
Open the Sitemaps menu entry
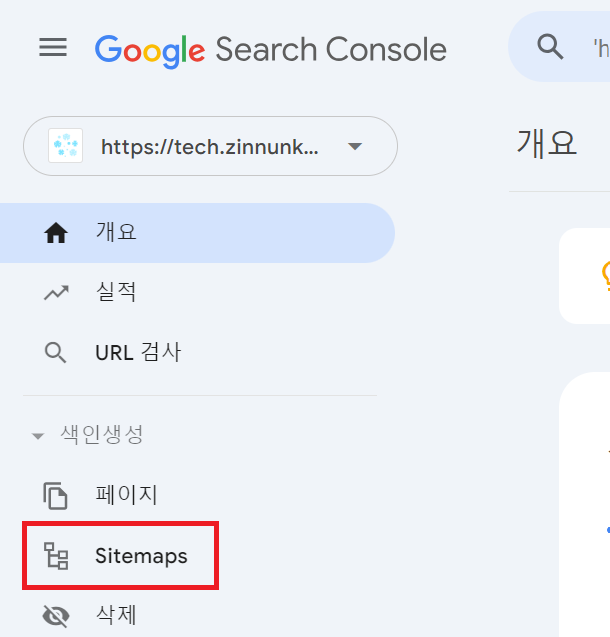(120, 556)
